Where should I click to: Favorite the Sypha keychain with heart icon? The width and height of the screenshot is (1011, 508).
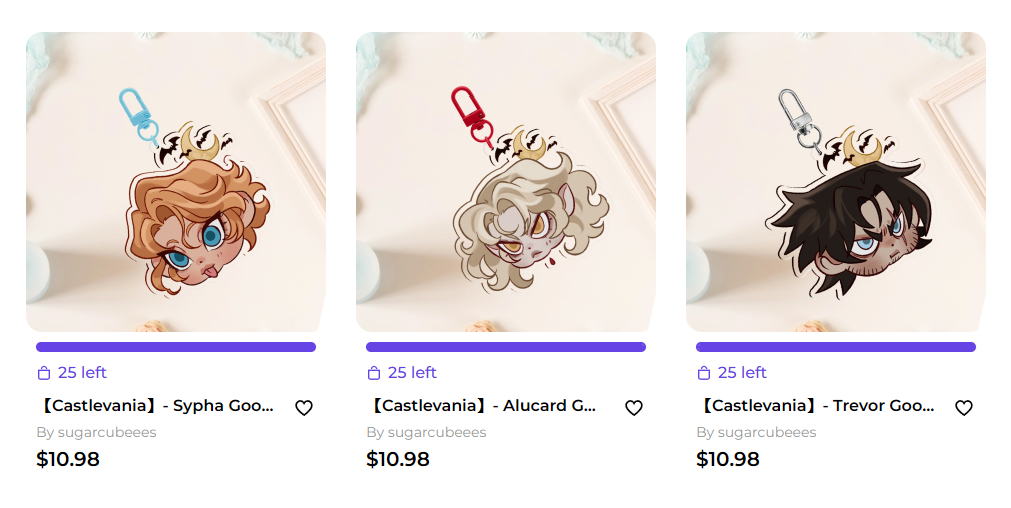(304, 407)
